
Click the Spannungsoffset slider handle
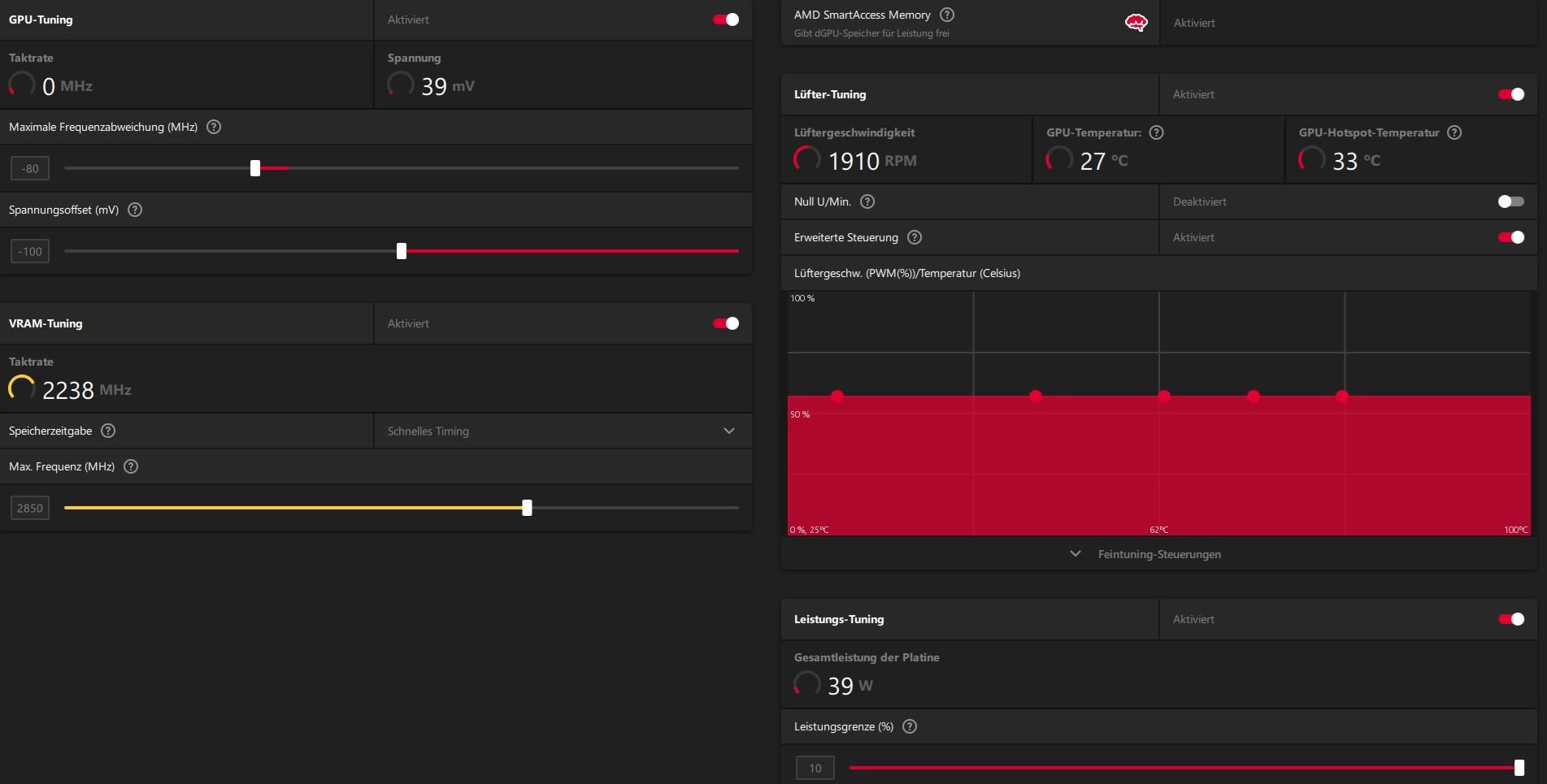click(x=402, y=251)
